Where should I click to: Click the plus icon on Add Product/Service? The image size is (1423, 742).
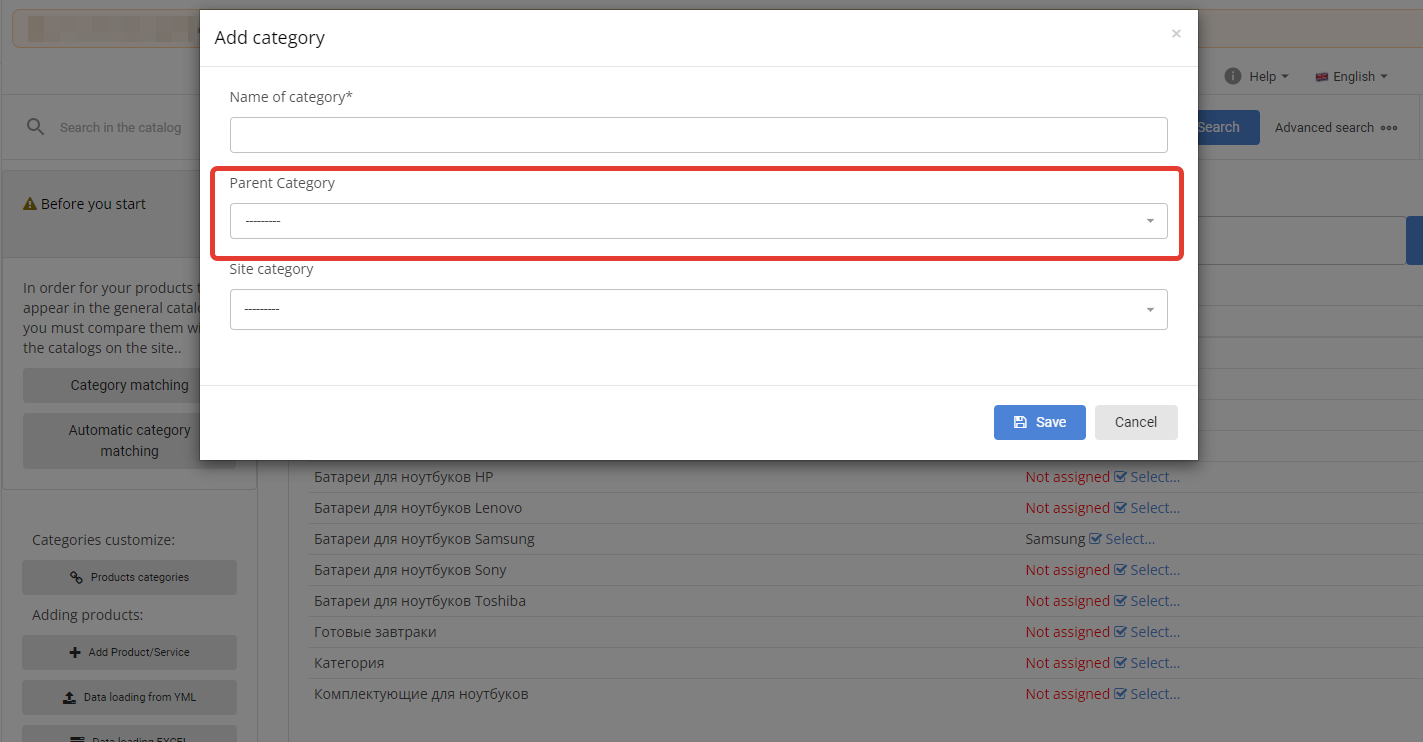point(75,653)
